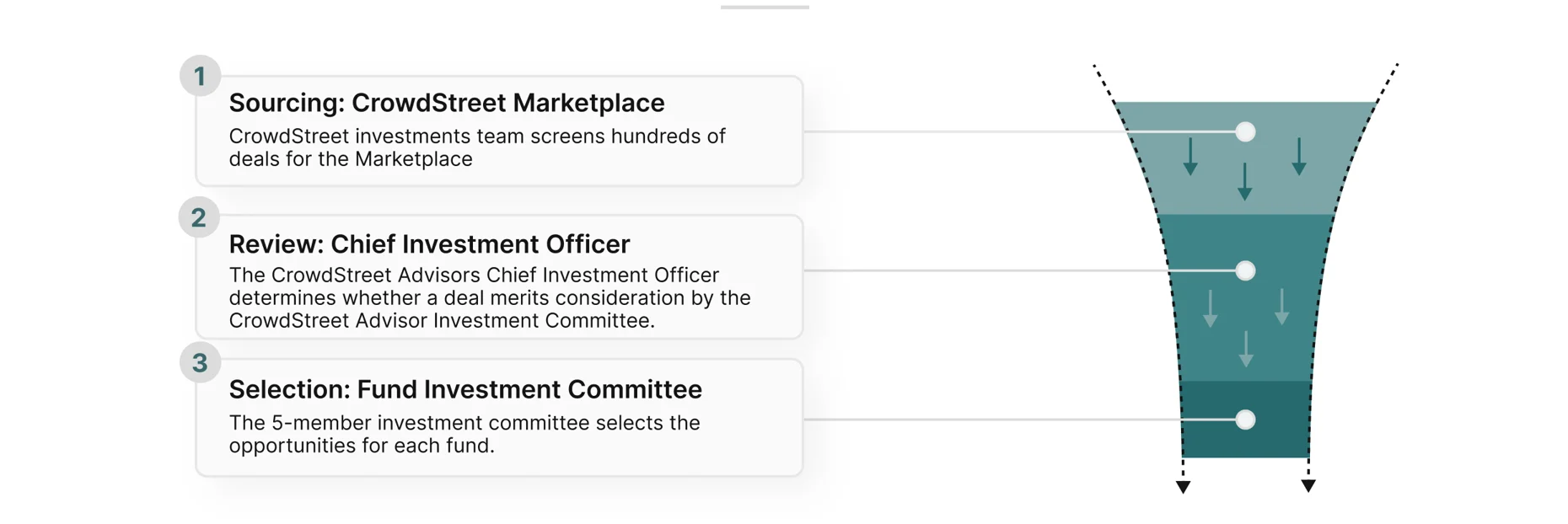1568x524 pixels.
Task: Click the number 3 step badge
Action: (200, 363)
